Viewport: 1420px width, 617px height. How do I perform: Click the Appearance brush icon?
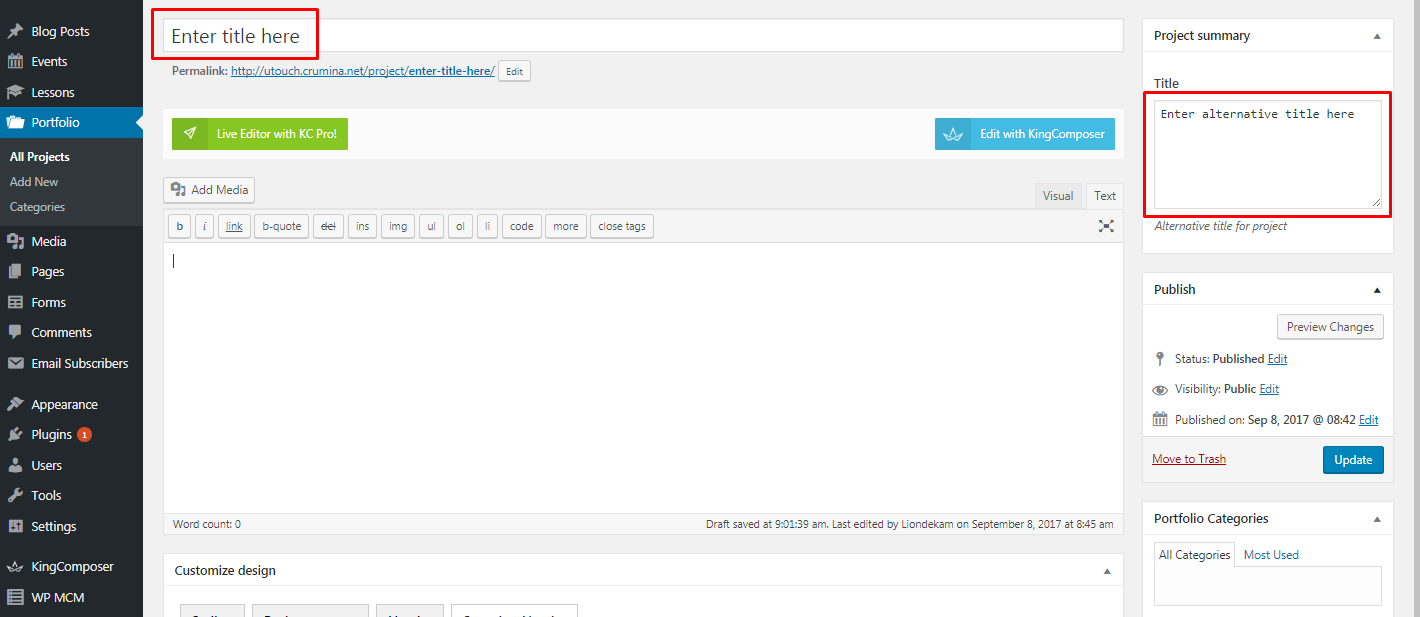tap(15, 405)
